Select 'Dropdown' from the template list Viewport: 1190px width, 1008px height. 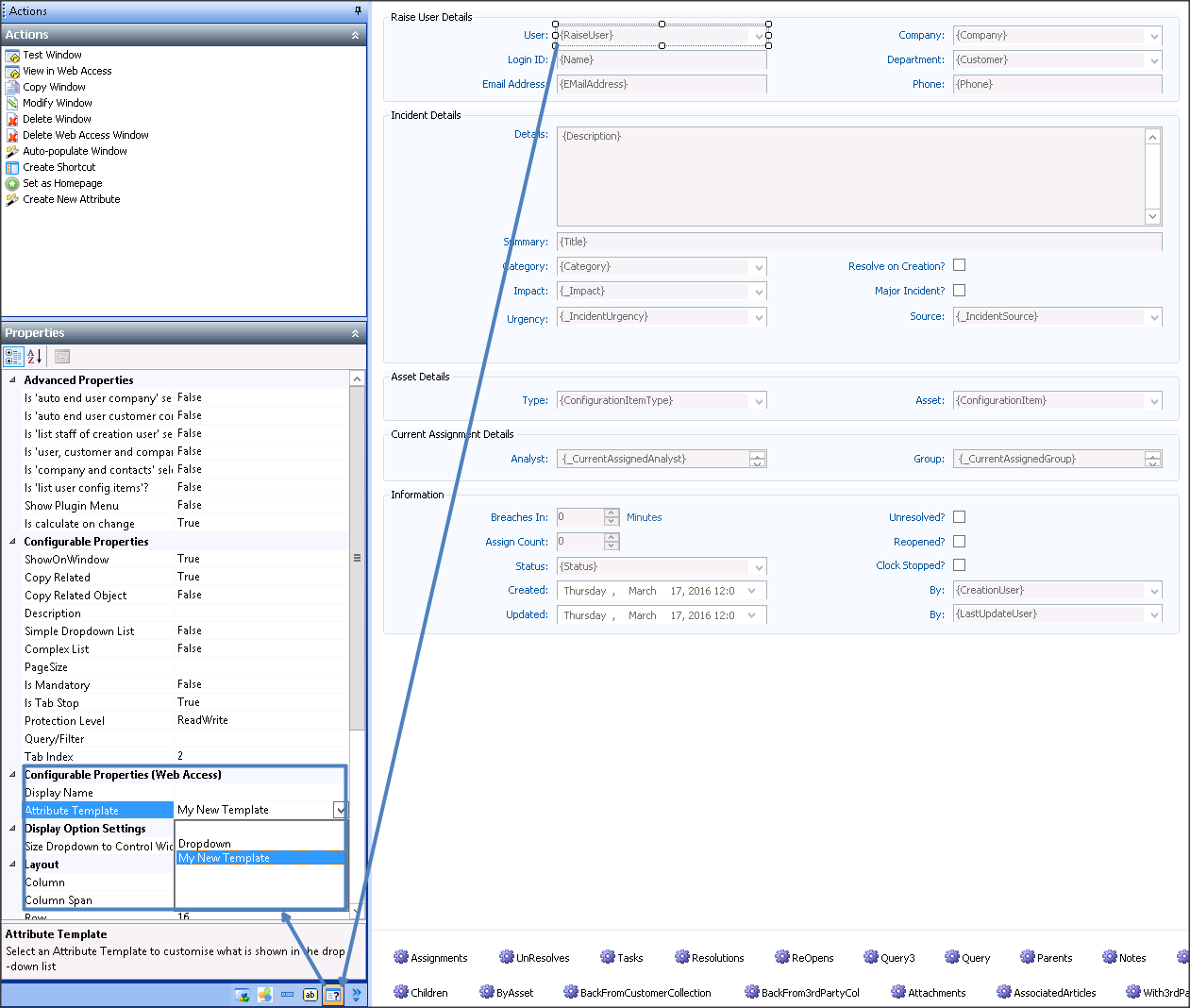205,844
